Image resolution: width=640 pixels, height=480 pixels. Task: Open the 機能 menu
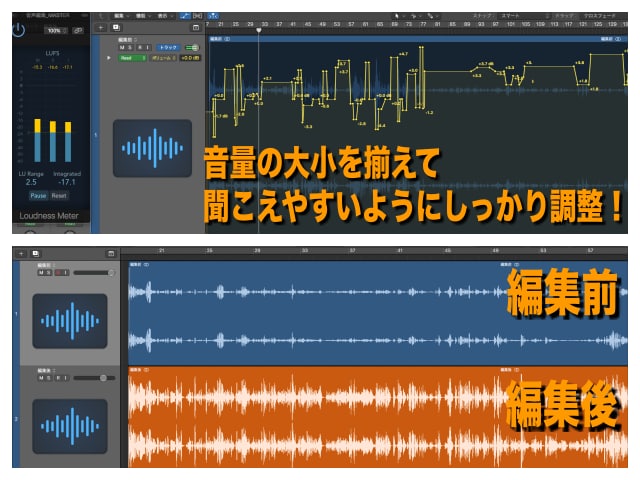143,16
